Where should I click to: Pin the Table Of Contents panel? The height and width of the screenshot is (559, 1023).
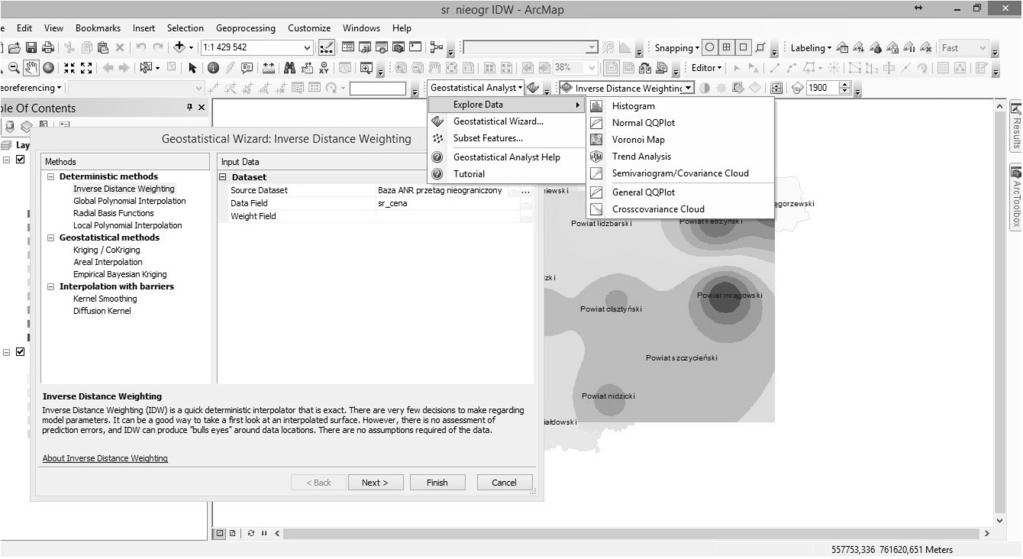(189, 107)
